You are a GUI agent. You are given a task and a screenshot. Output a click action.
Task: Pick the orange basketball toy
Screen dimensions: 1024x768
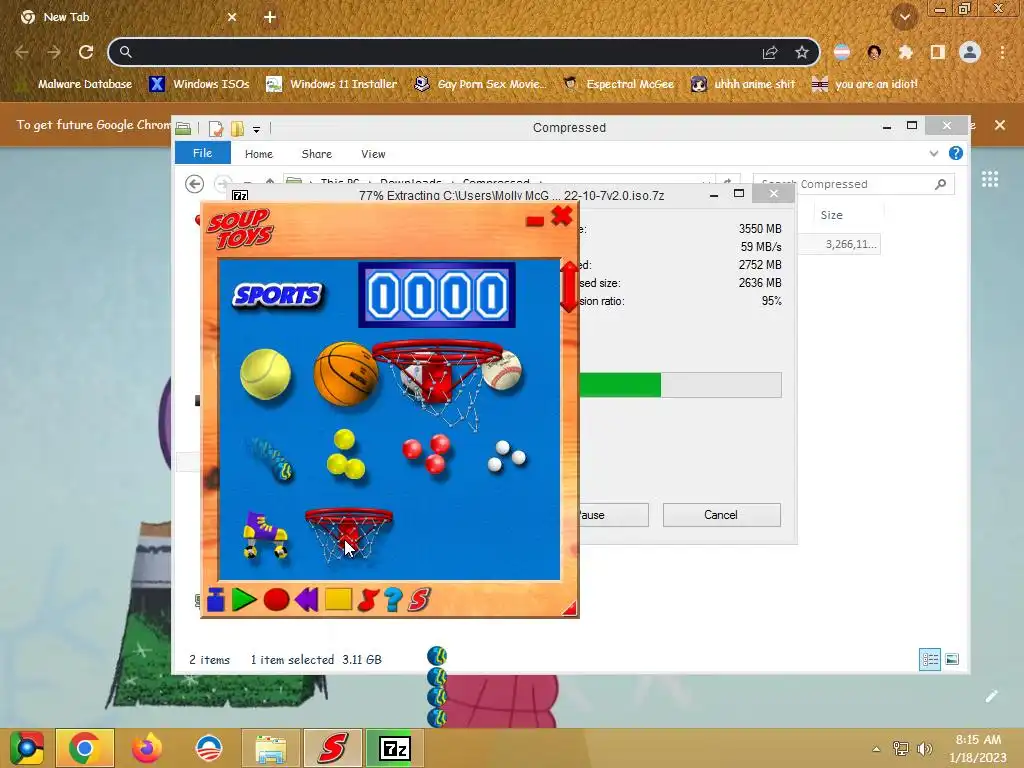point(345,374)
